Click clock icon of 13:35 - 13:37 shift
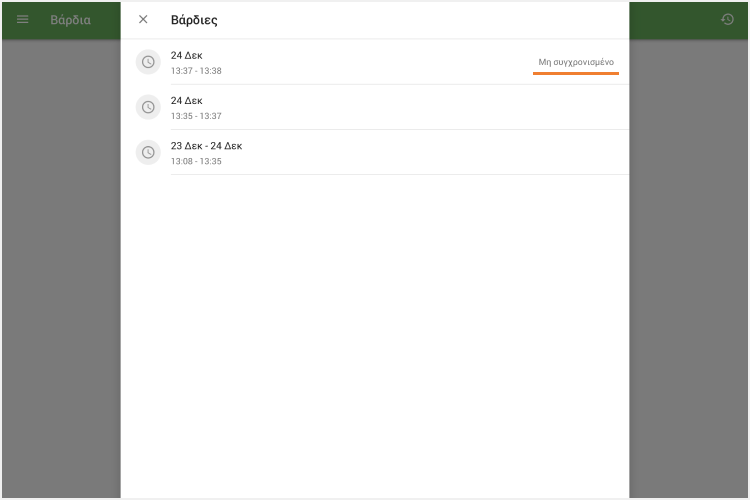Image resolution: width=750 pixels, height=500 pixels. point(148,107)
